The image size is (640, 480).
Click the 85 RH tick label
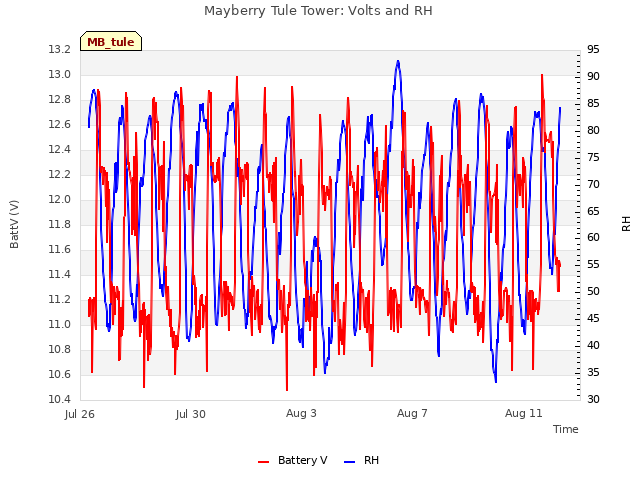click(593, 103)
